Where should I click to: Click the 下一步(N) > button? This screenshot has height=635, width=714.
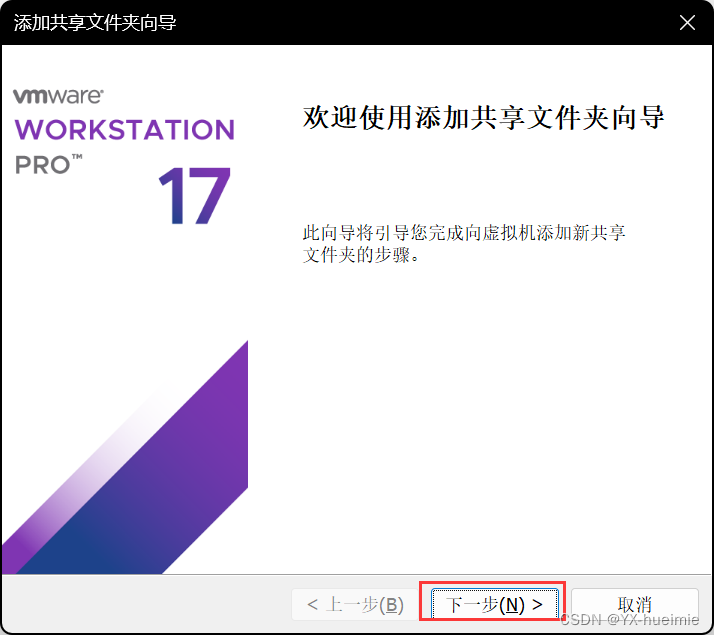pos(495,604)
